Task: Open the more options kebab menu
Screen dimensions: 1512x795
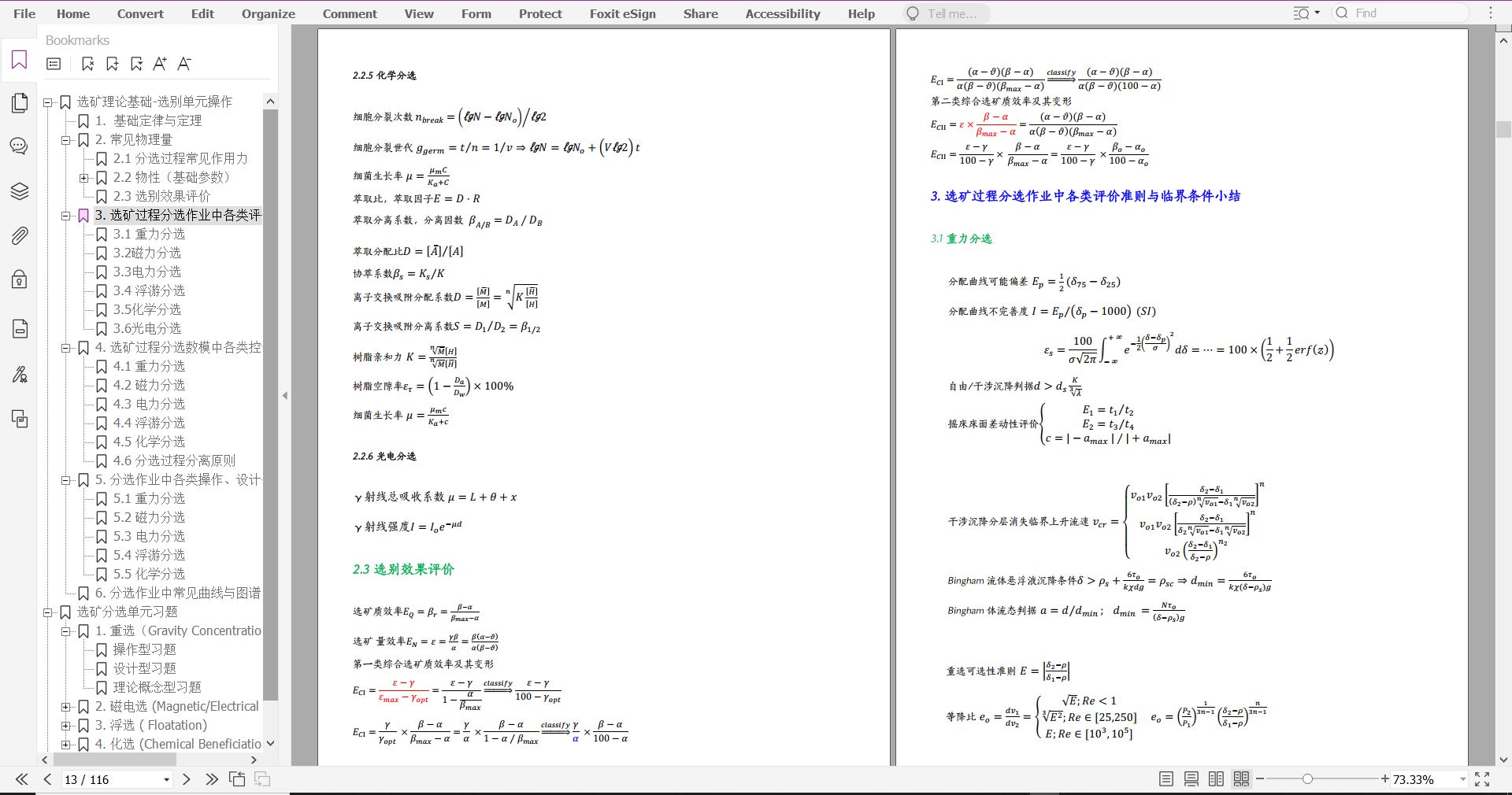Action: coord(1491,13)
